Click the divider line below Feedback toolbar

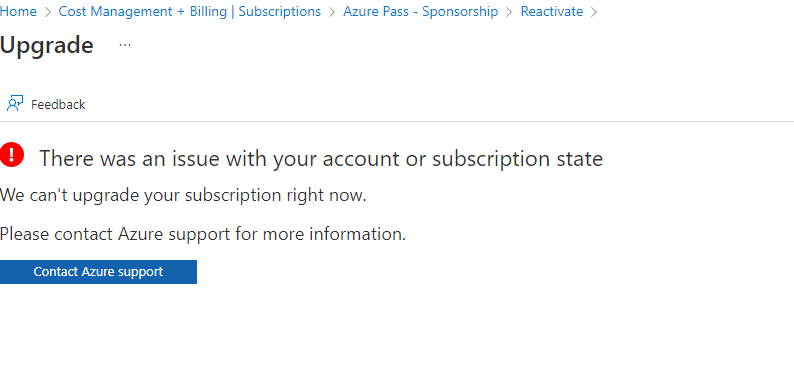[x=397, y=122]
